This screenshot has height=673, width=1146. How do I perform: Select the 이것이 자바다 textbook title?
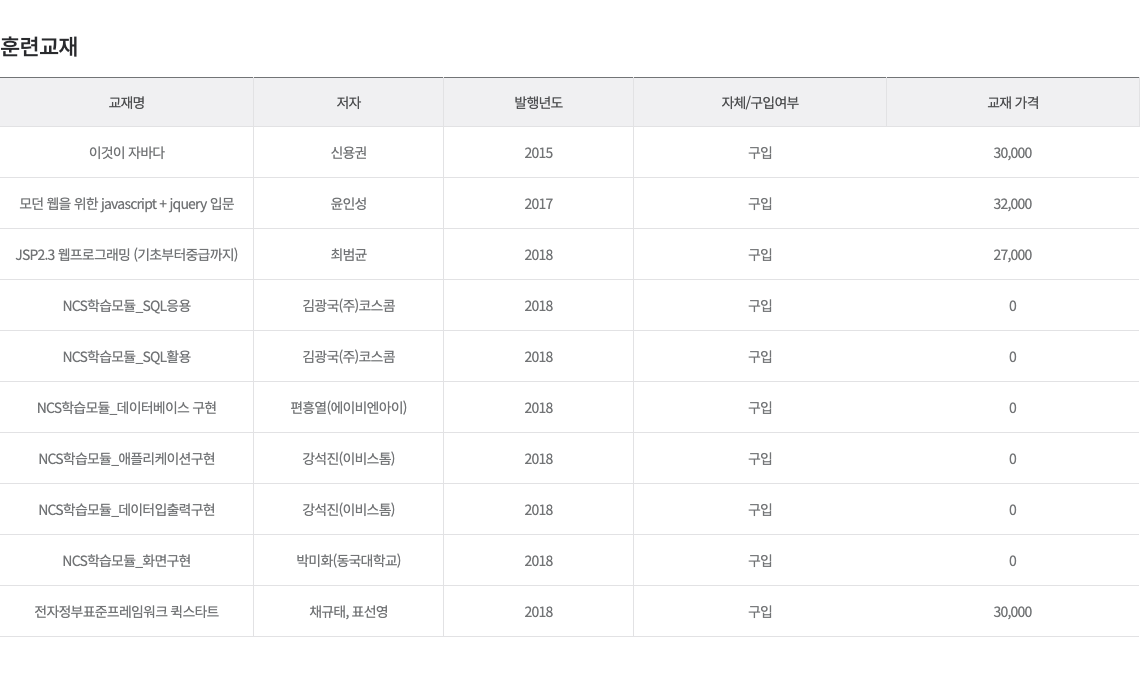tap(126, 153)
